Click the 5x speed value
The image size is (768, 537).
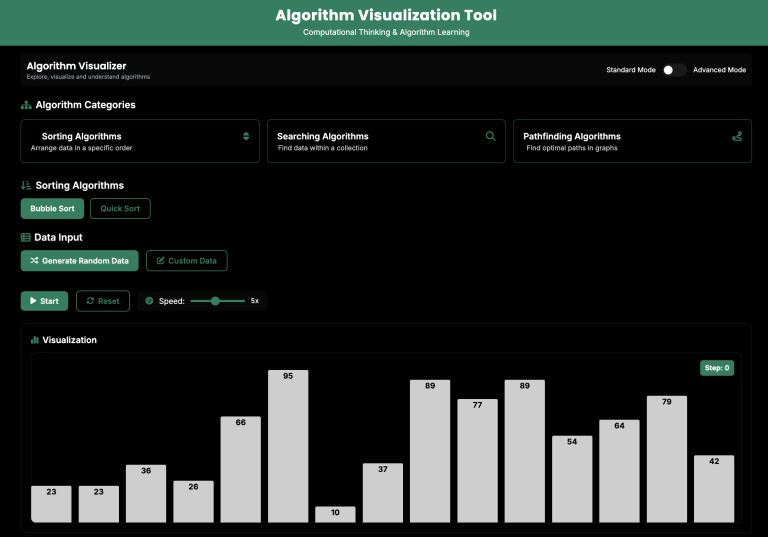(x=255, y=301)
